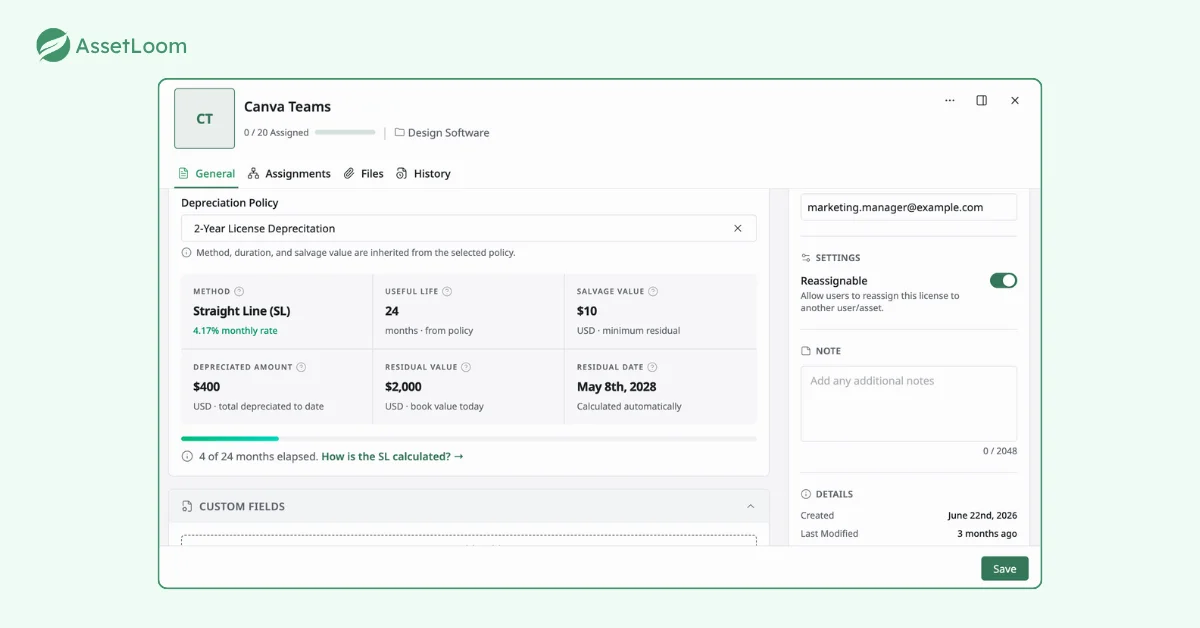The image size is (1200, 628).
Task: Click the Custom Fields section icon
Action: [187, 507]
